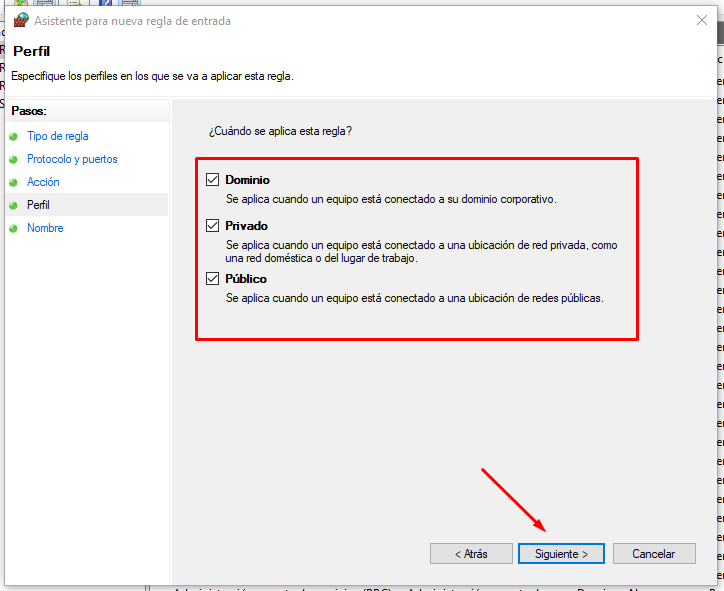Jump to the Acción step
The width and height of the screenshot is (724, 591).
43,182
